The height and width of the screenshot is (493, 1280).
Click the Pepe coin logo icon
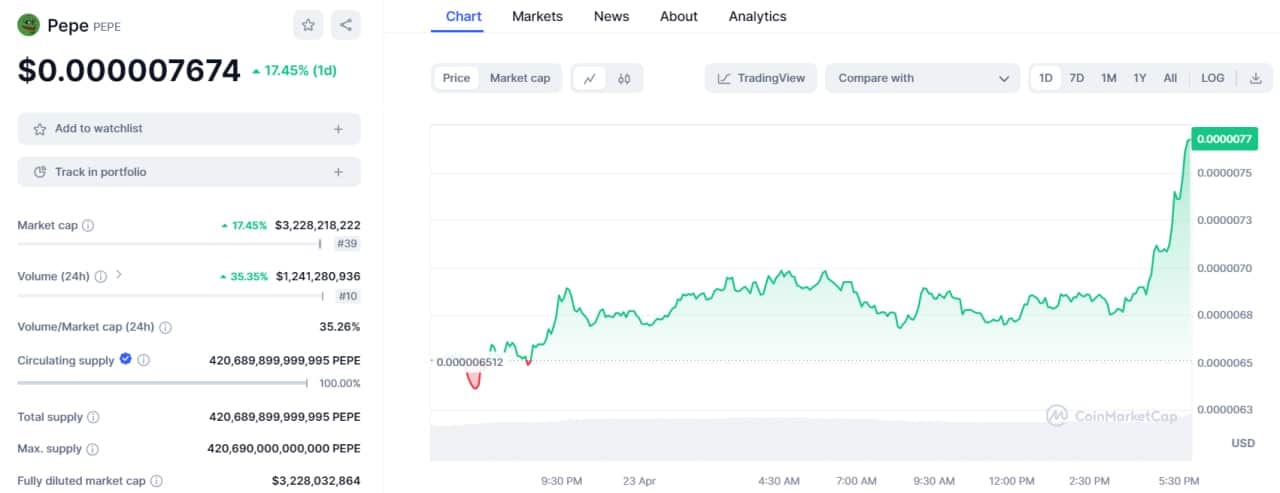coord(28,25)
